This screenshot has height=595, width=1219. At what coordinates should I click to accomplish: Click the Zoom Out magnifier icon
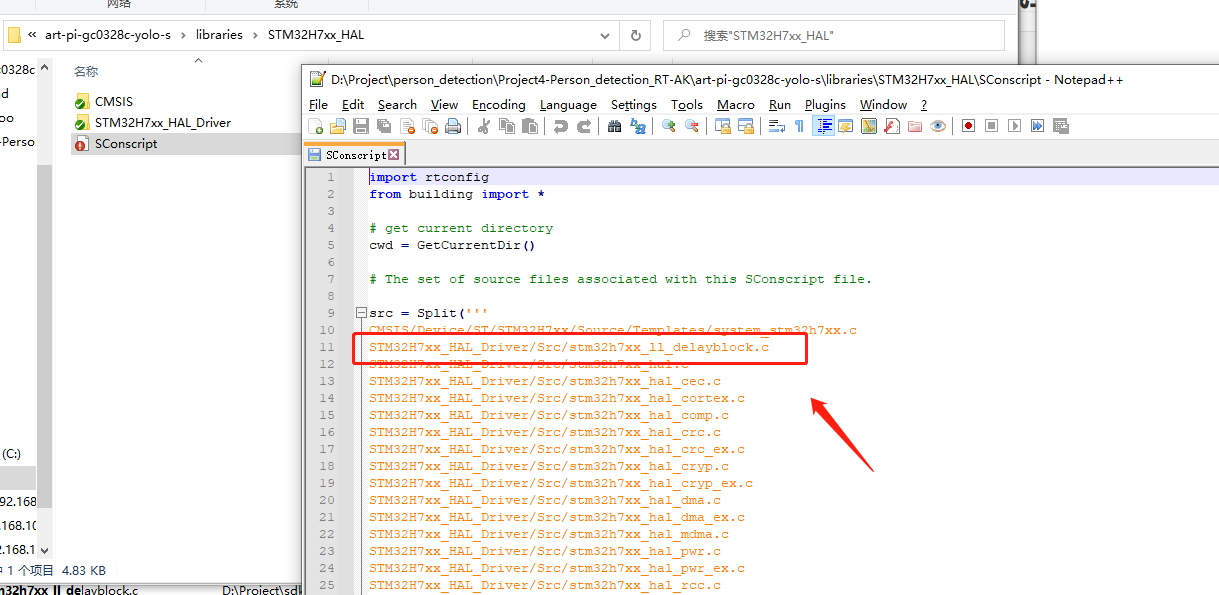[691, 126]
